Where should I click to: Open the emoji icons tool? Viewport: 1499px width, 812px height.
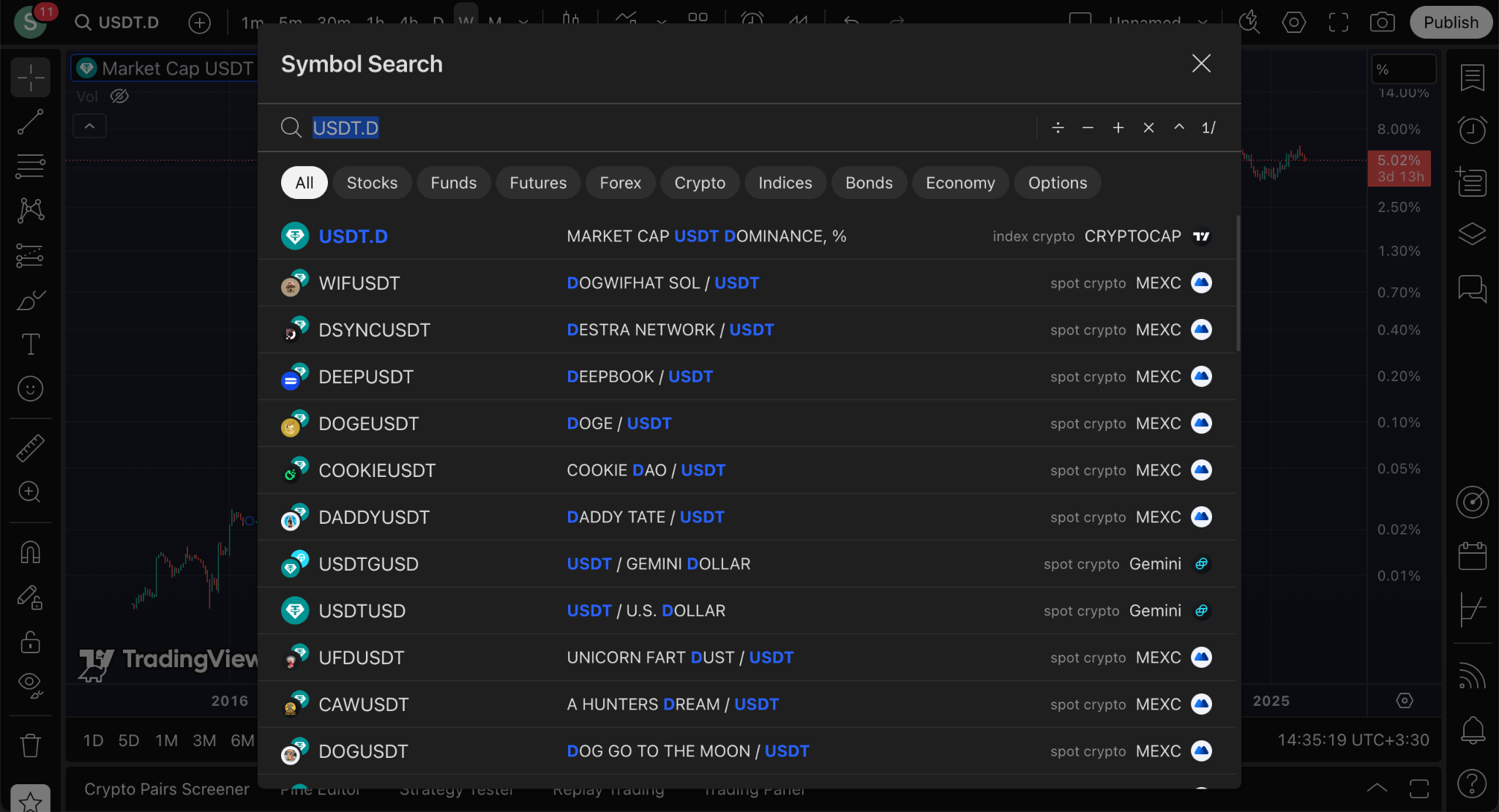point(31,388)
